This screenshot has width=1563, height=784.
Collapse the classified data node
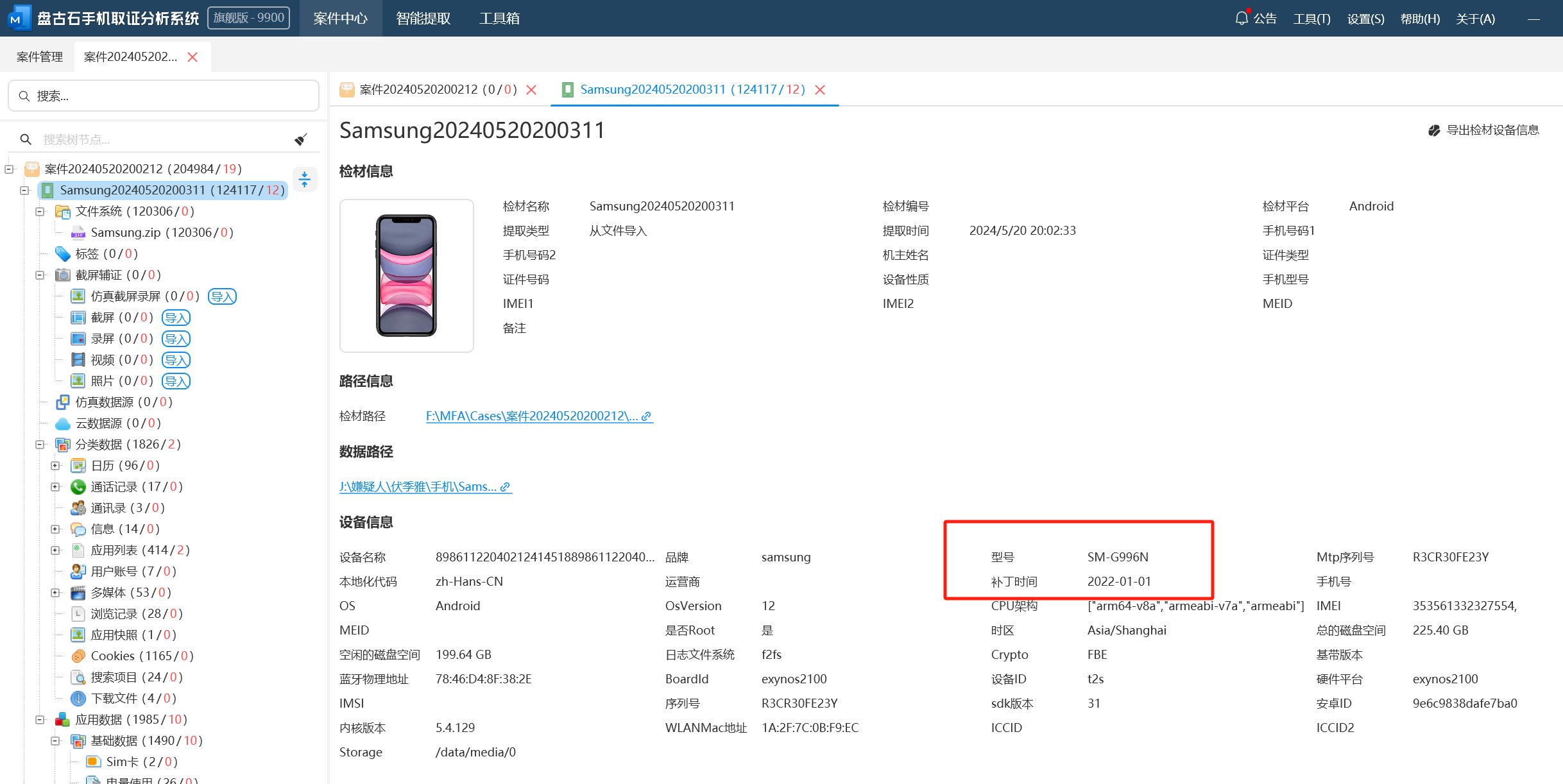(40, 445)
